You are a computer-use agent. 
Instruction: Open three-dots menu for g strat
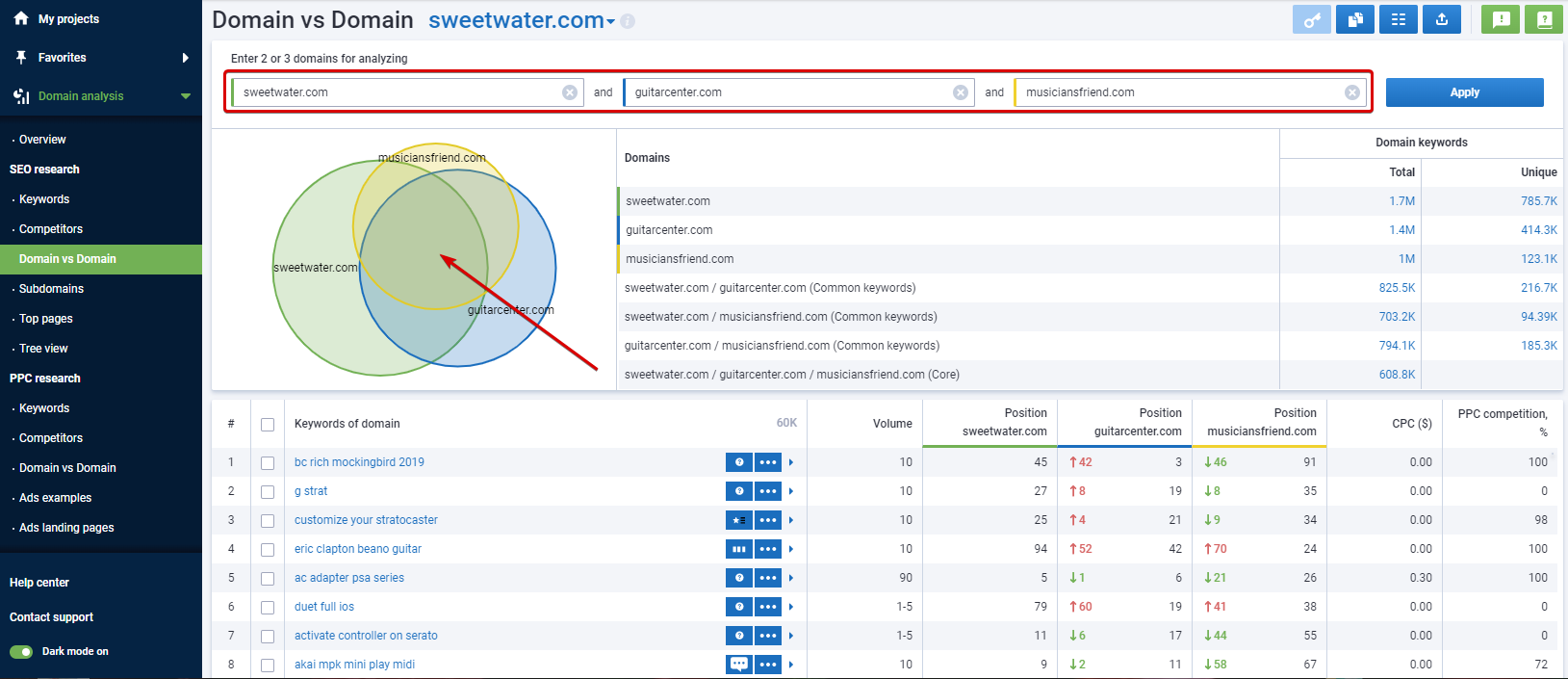(768, 491)
